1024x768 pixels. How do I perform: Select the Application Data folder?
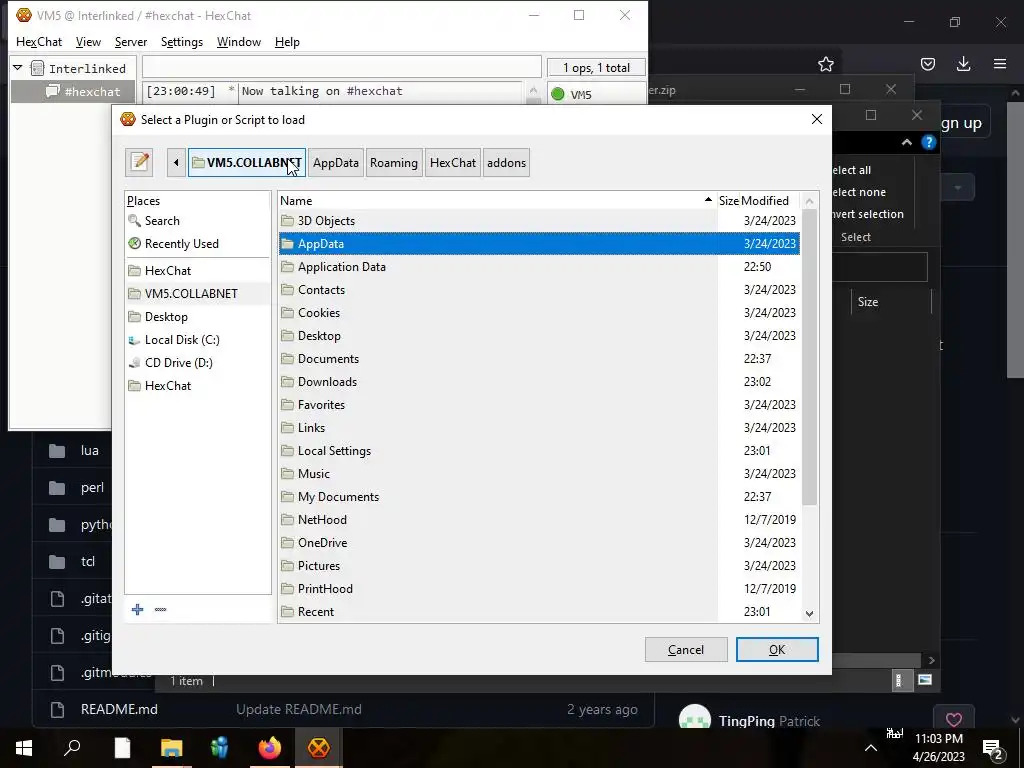[539, 266]
